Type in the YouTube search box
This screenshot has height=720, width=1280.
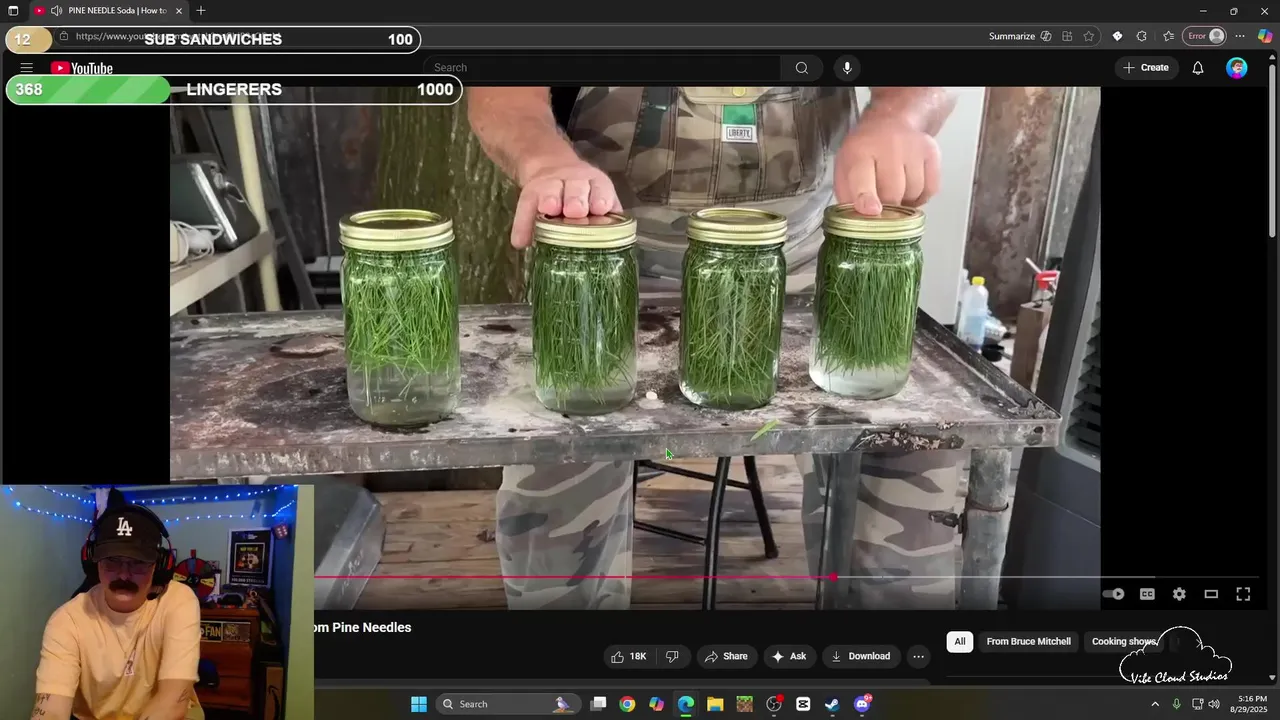click(x=602, y=68)
